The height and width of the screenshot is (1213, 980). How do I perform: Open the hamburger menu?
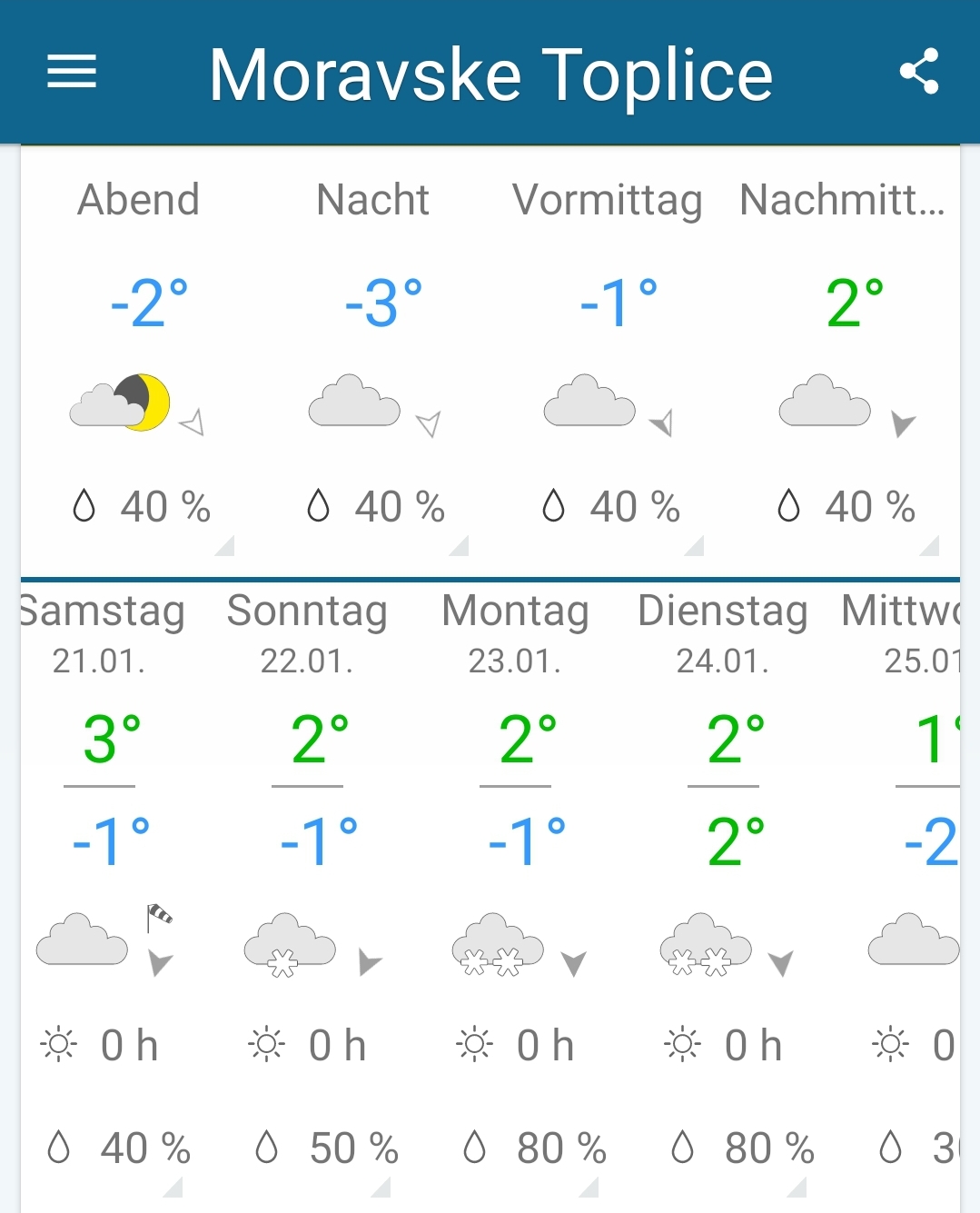tap(72, 71)
